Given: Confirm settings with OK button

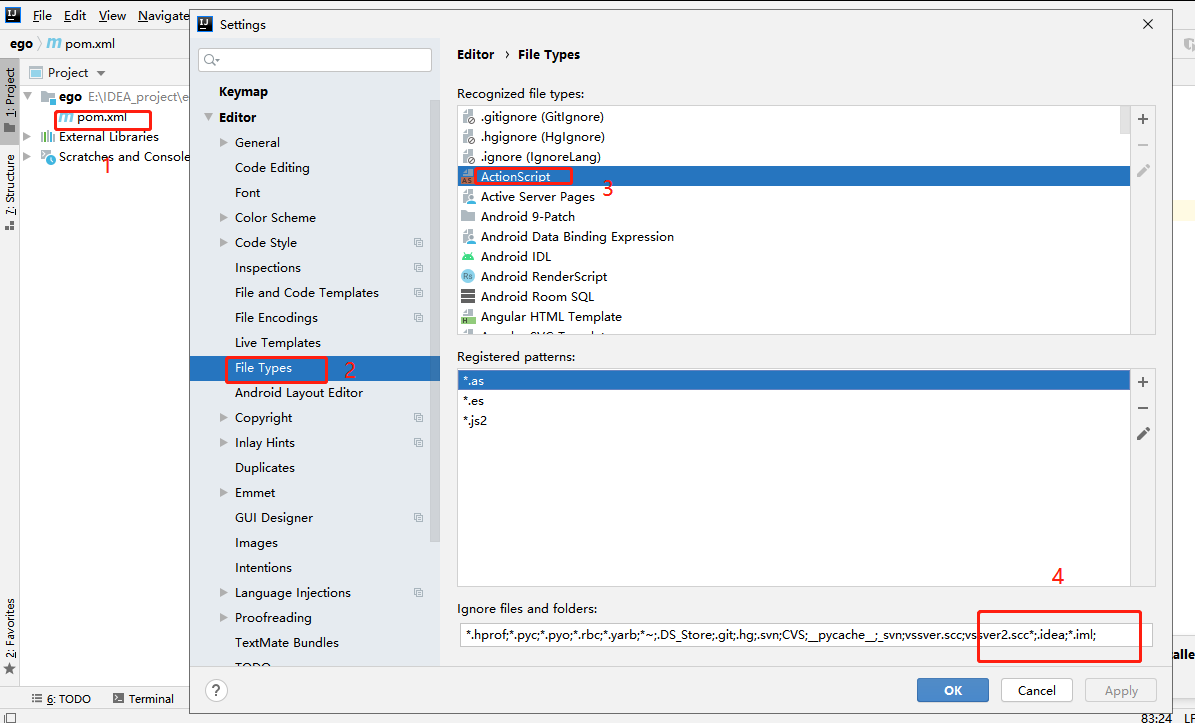Looking at the screenshot, I should point(953,690).
